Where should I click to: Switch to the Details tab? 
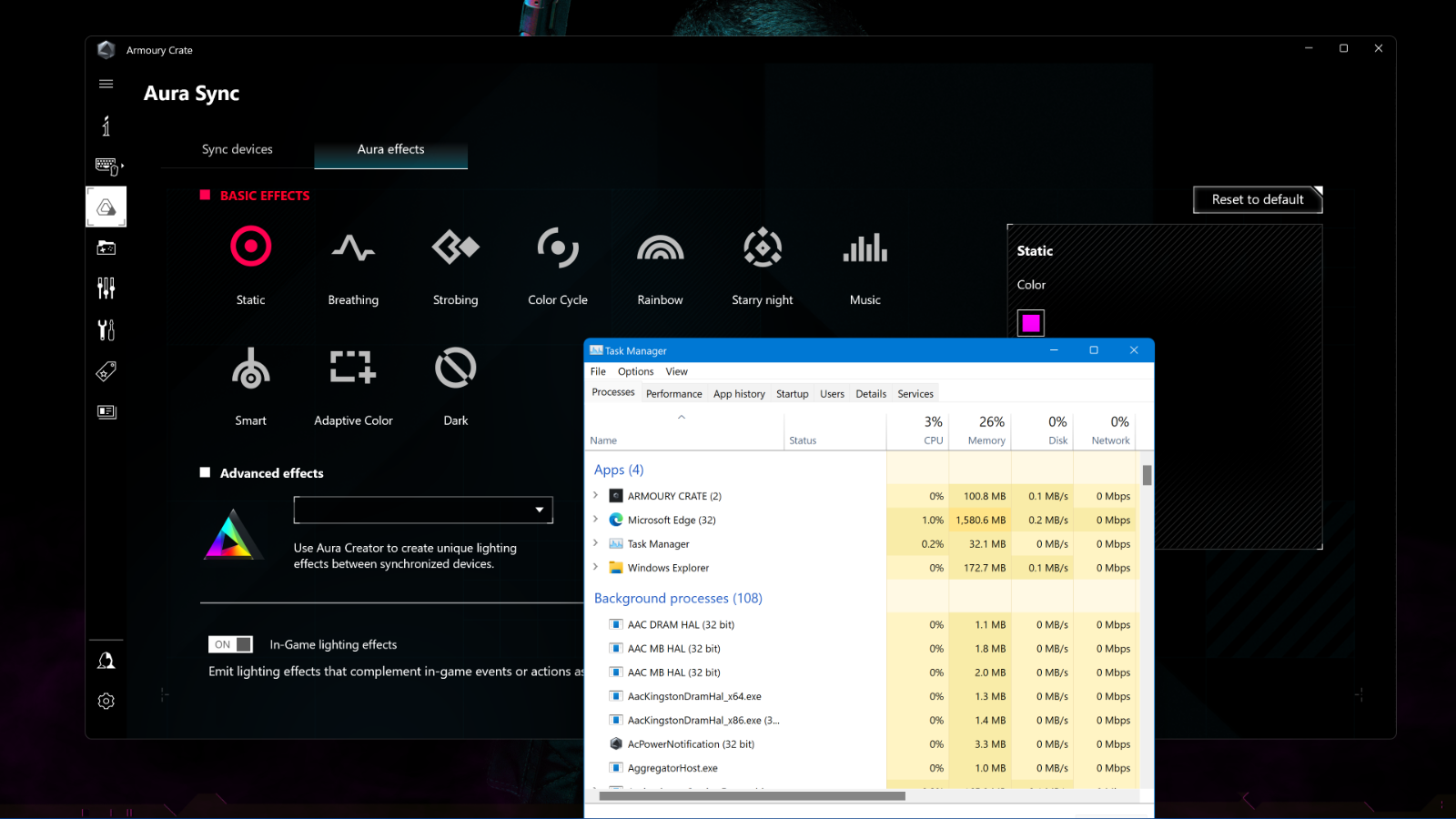coord(871,394)
